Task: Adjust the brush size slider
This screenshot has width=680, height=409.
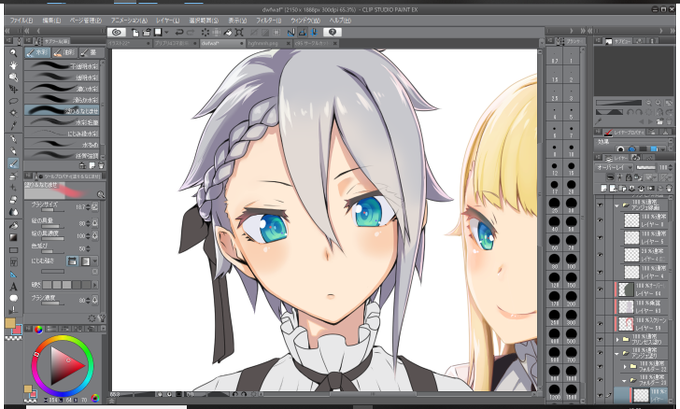Action: pos(53,211)
